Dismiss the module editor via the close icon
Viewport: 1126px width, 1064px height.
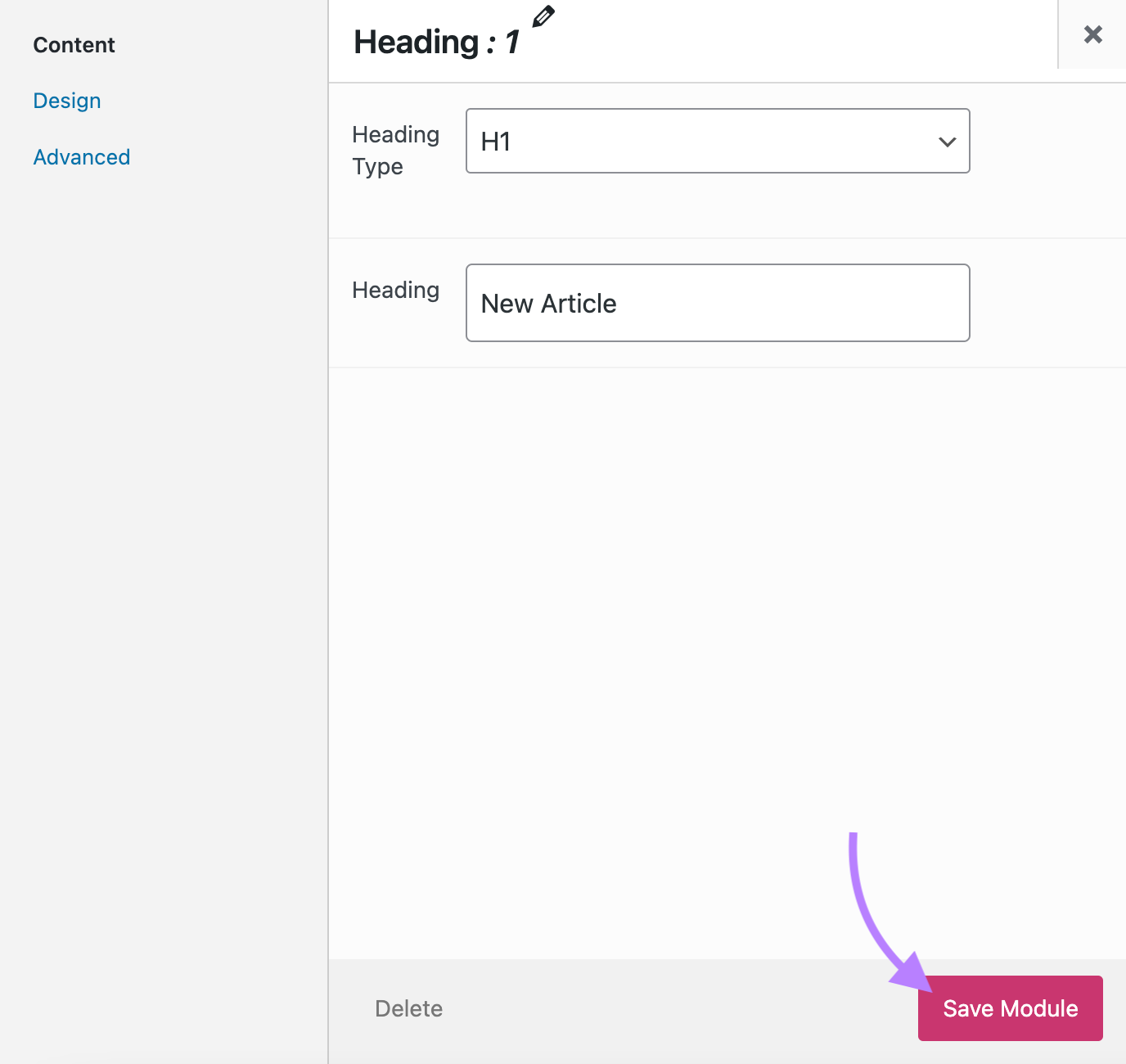(x=1092, y=34)
